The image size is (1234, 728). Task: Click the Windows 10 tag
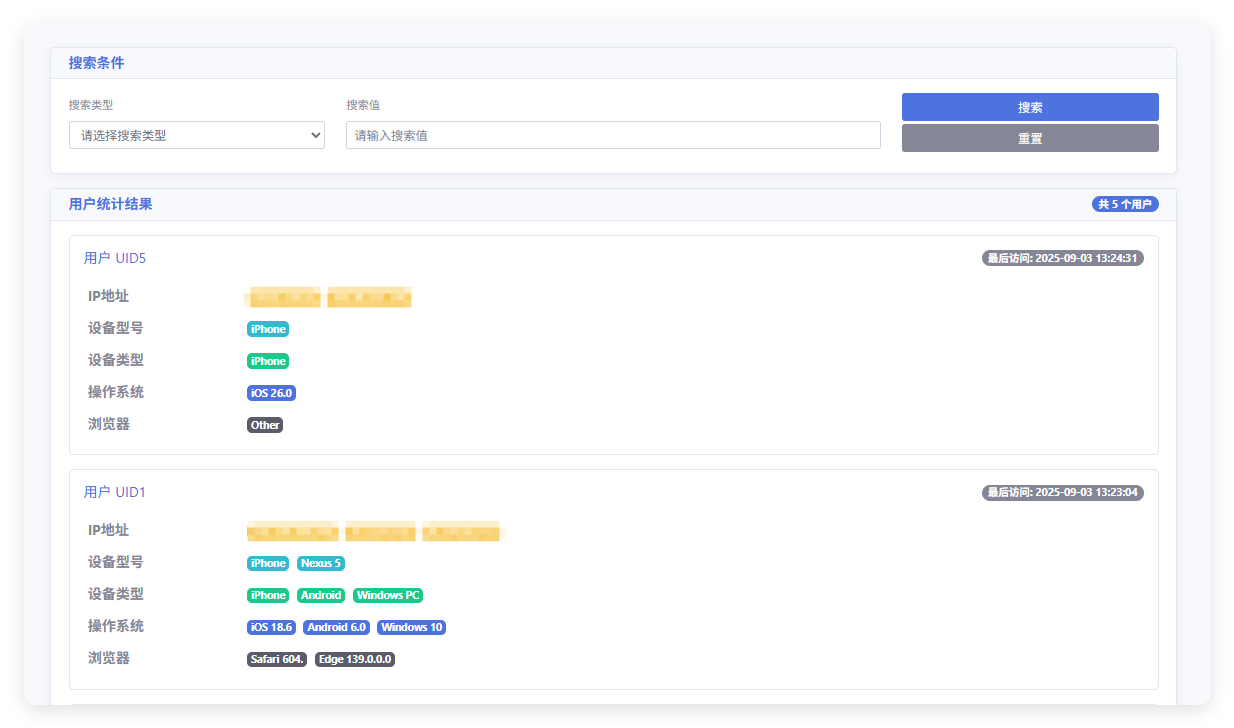[411, 627]
